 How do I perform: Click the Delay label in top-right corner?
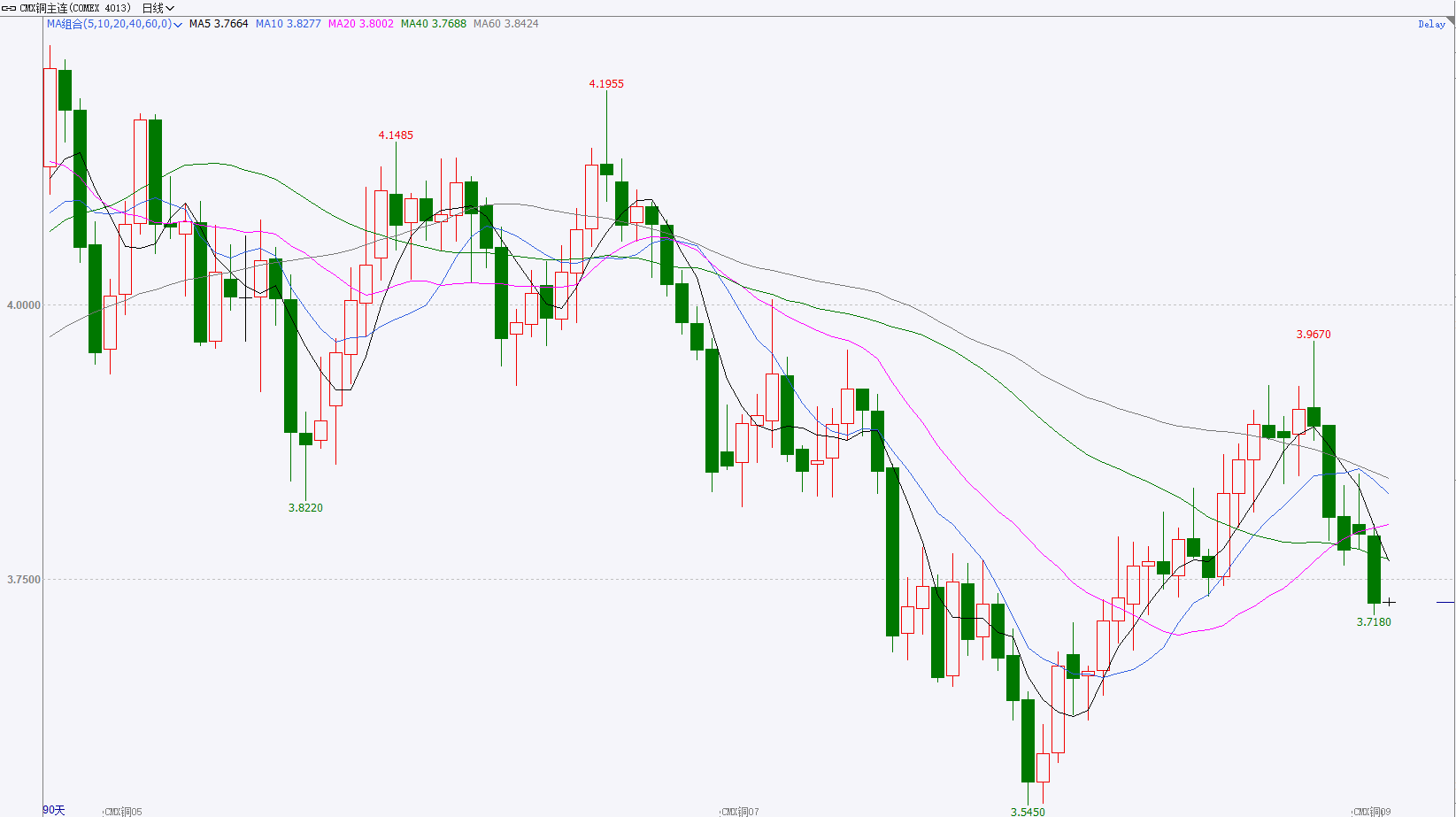pos(1431,24)
